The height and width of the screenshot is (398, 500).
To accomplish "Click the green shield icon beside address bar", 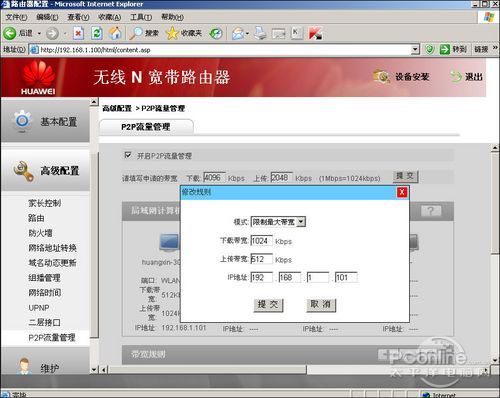I will click(x=430, y=50).
